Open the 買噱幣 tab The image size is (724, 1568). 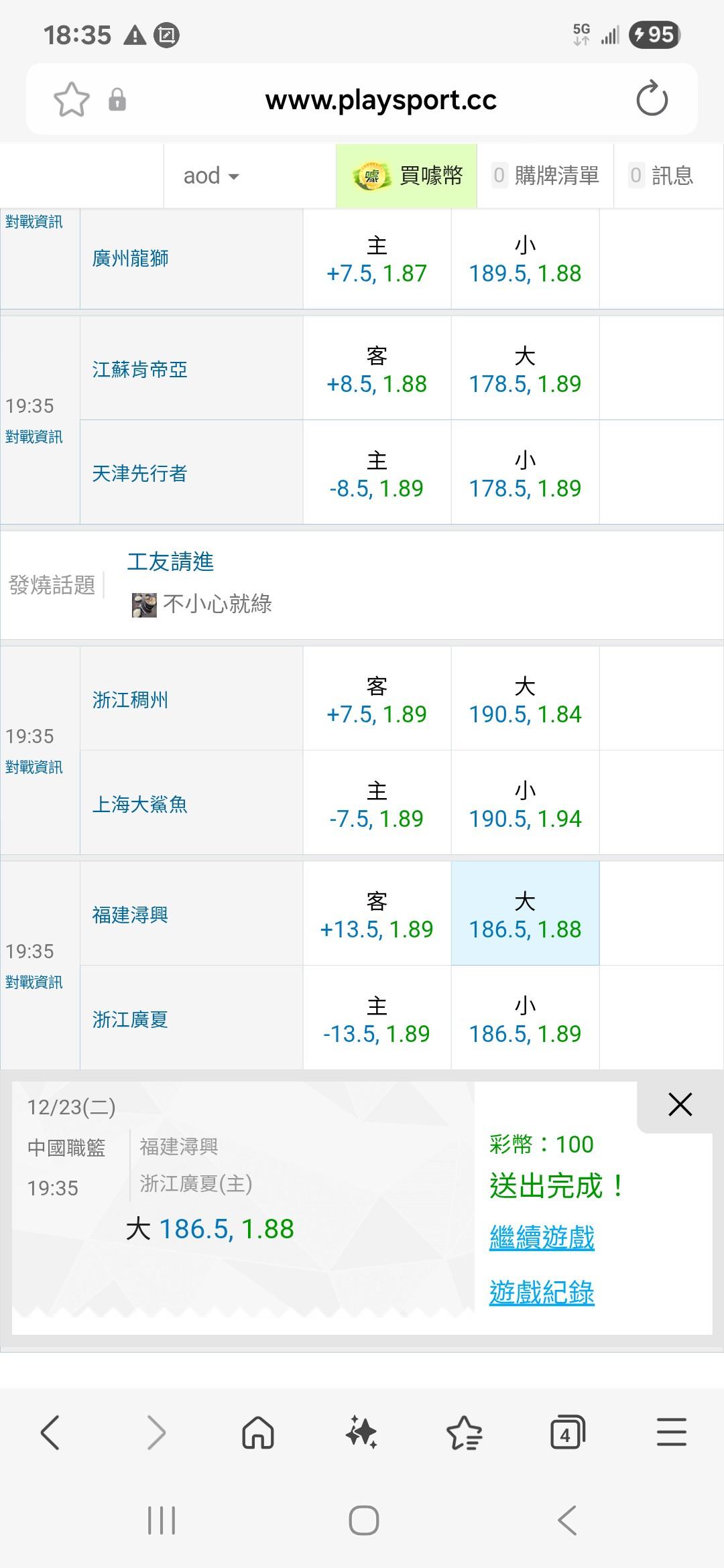407,176
